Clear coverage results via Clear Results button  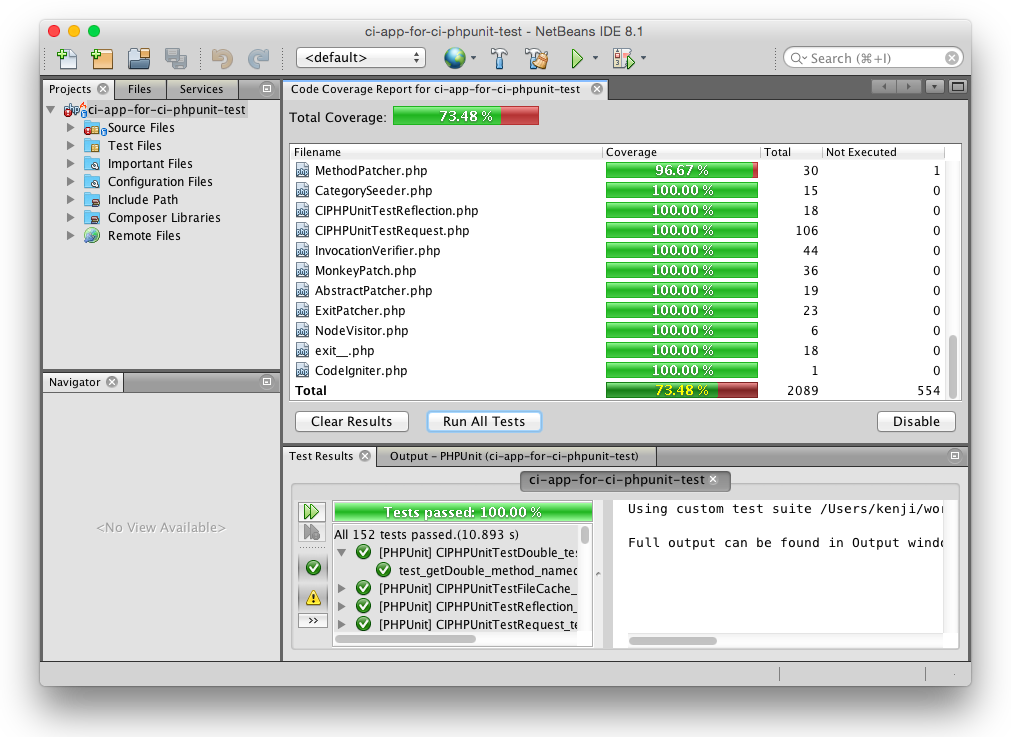click(351, 421)
